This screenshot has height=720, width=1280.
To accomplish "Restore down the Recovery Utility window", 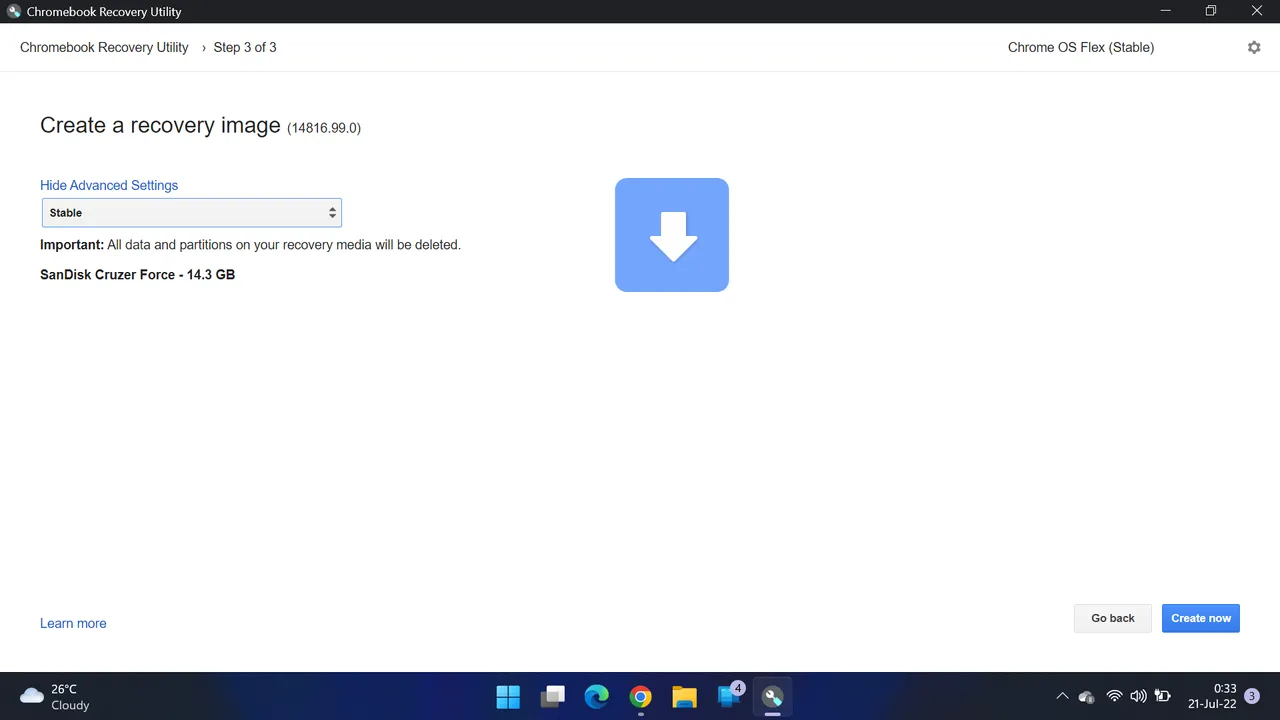I will [x=1211, y=11].
